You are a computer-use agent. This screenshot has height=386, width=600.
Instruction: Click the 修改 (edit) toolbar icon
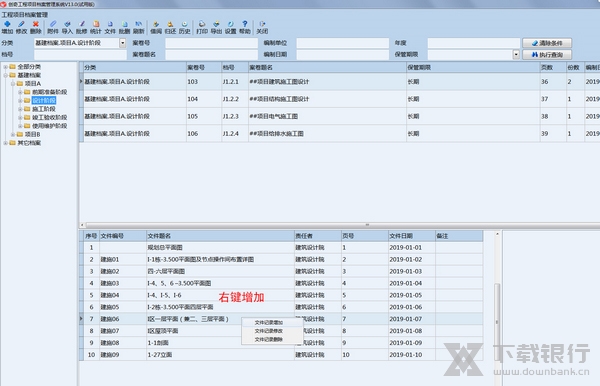coord(21,27)
